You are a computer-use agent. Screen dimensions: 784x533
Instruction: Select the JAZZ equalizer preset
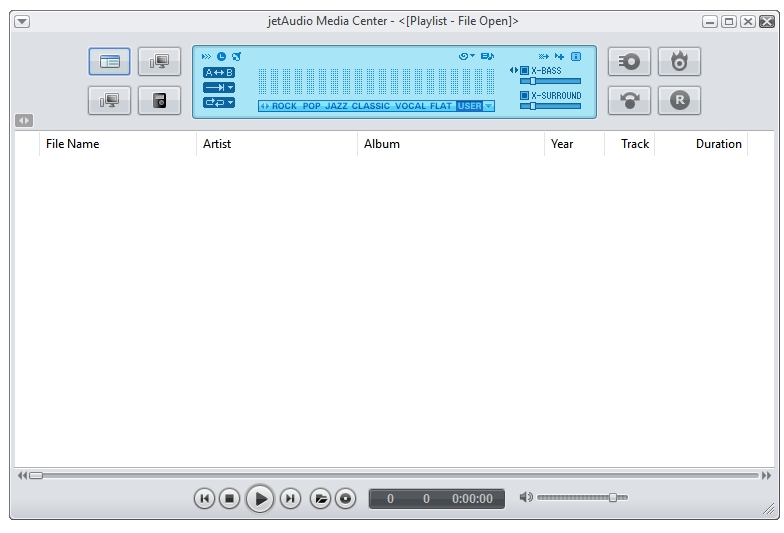click(336, 106)
